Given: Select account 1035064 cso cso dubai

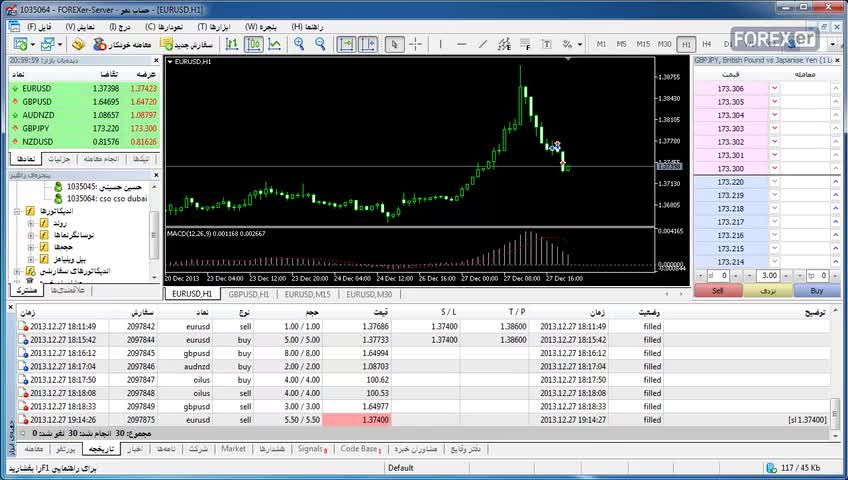Looking at the screenshot, I should click(x=101, y=198).
